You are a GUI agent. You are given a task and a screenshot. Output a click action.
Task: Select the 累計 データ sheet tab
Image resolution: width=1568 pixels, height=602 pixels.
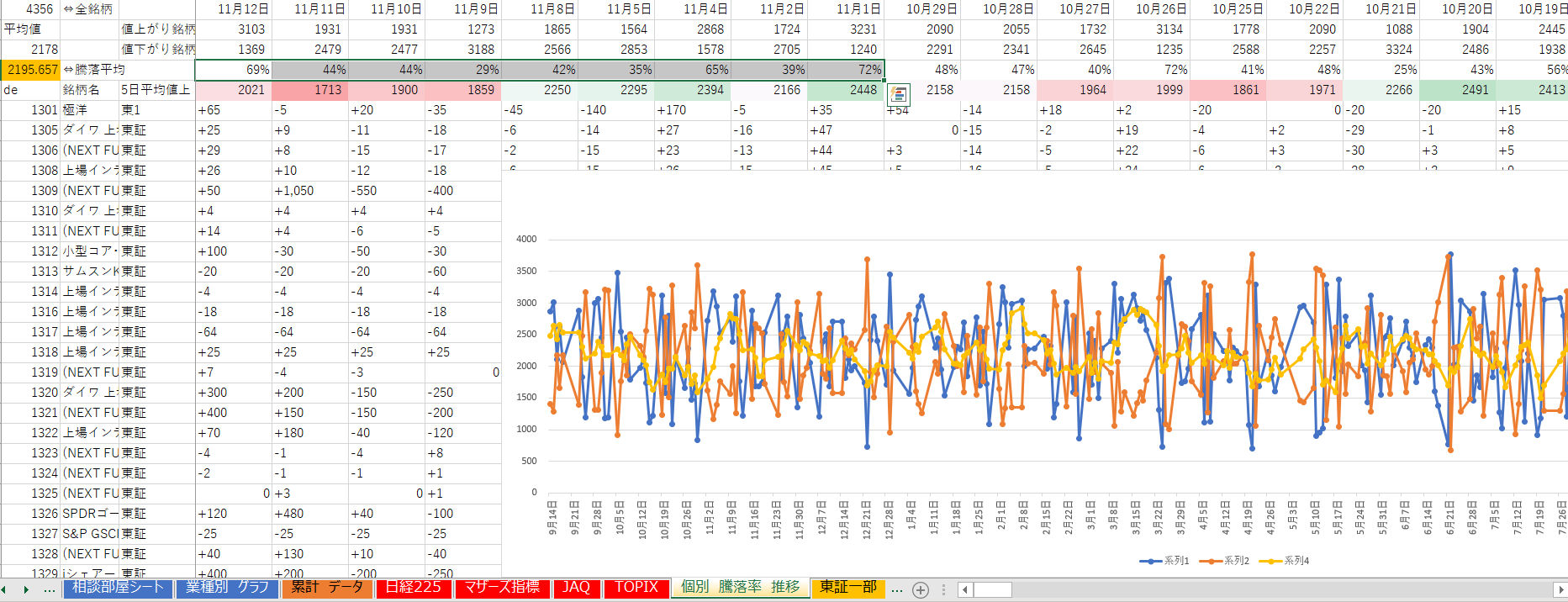click(x=326, y=588)
